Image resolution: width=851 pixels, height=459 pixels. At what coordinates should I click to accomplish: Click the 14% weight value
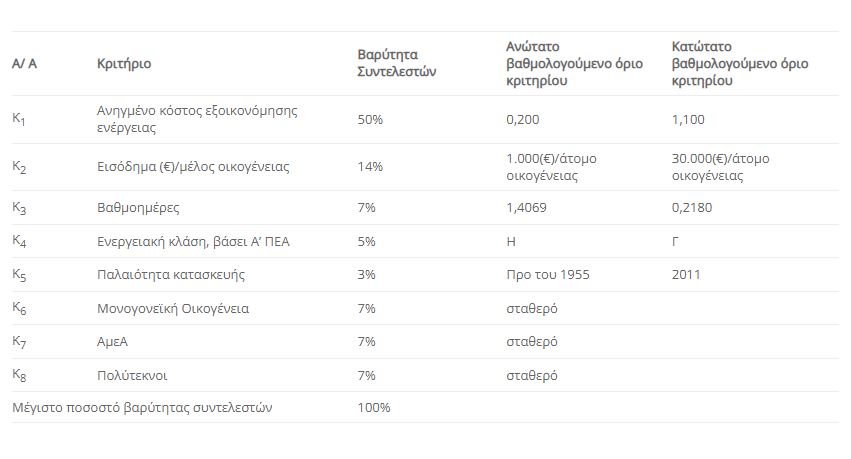[370, 167]
